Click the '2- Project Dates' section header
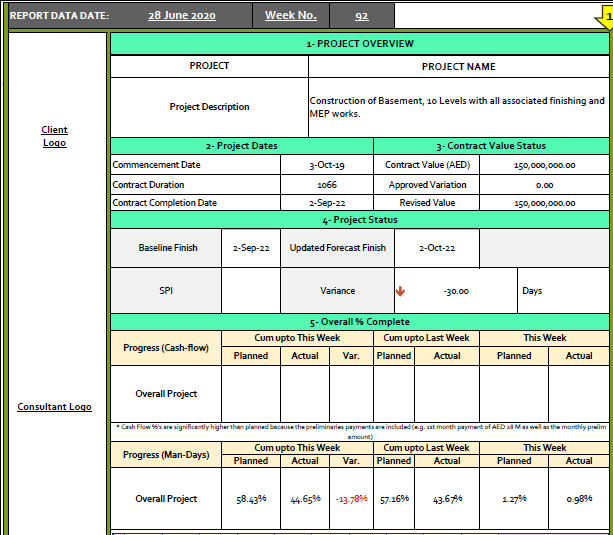The width and height of the screenshot is (613, 535). tap(242, 146)
